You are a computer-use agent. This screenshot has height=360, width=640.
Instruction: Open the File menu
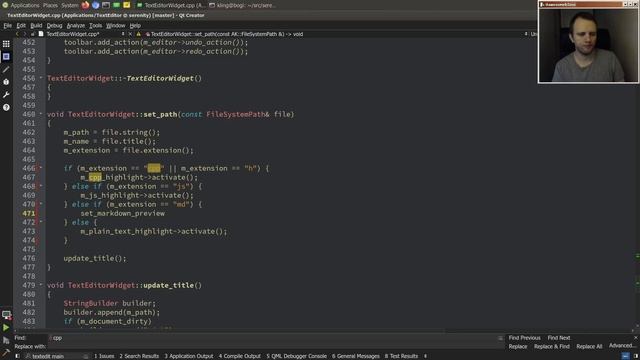coord(8,25)
